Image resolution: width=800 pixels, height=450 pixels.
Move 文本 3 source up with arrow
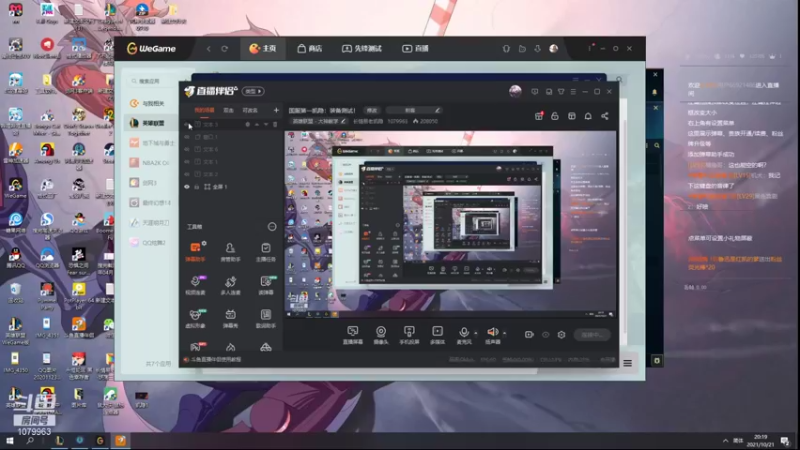click(x=257, y=124)
